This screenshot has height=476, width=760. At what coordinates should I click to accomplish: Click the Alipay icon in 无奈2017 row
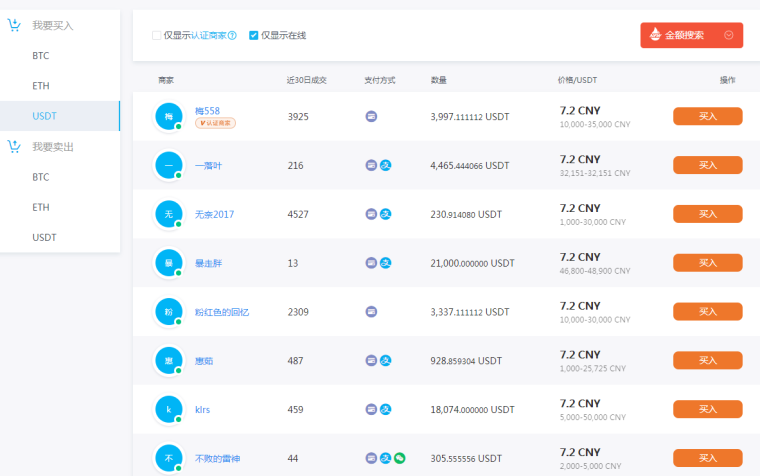pyautogui.click(x=385, y=214)
